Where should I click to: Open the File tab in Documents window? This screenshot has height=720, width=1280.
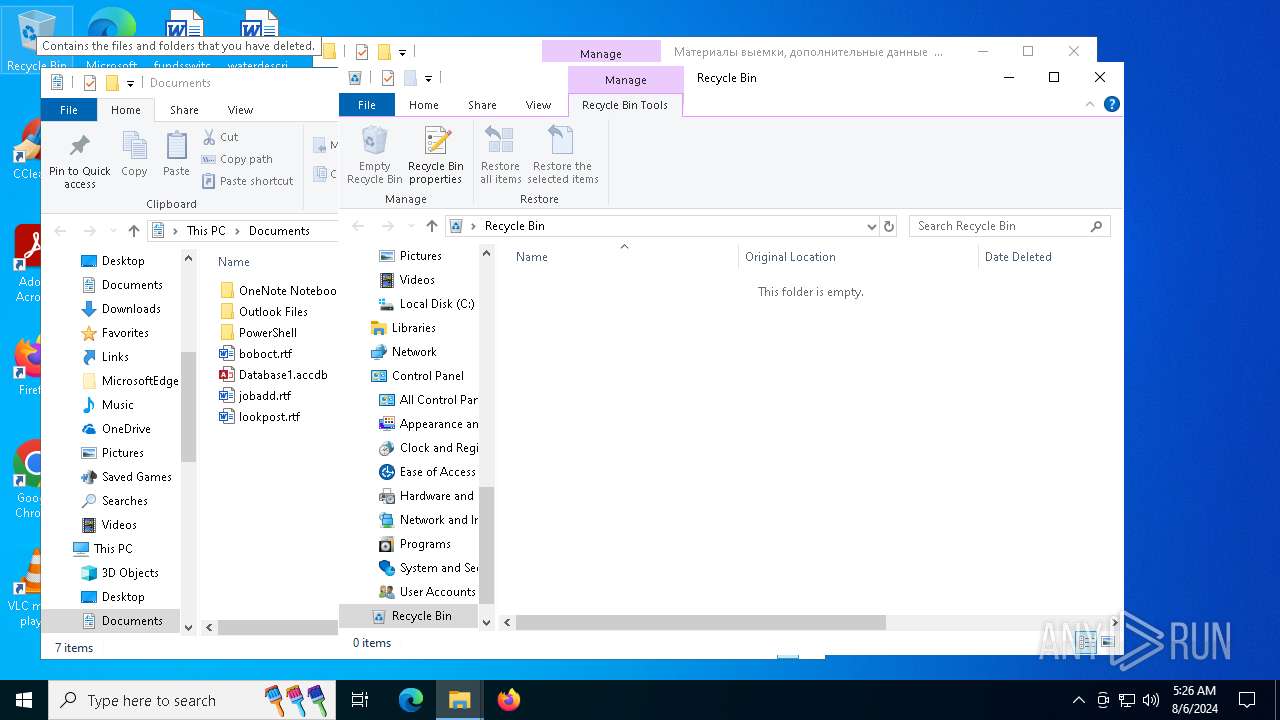tap(69, 110)
